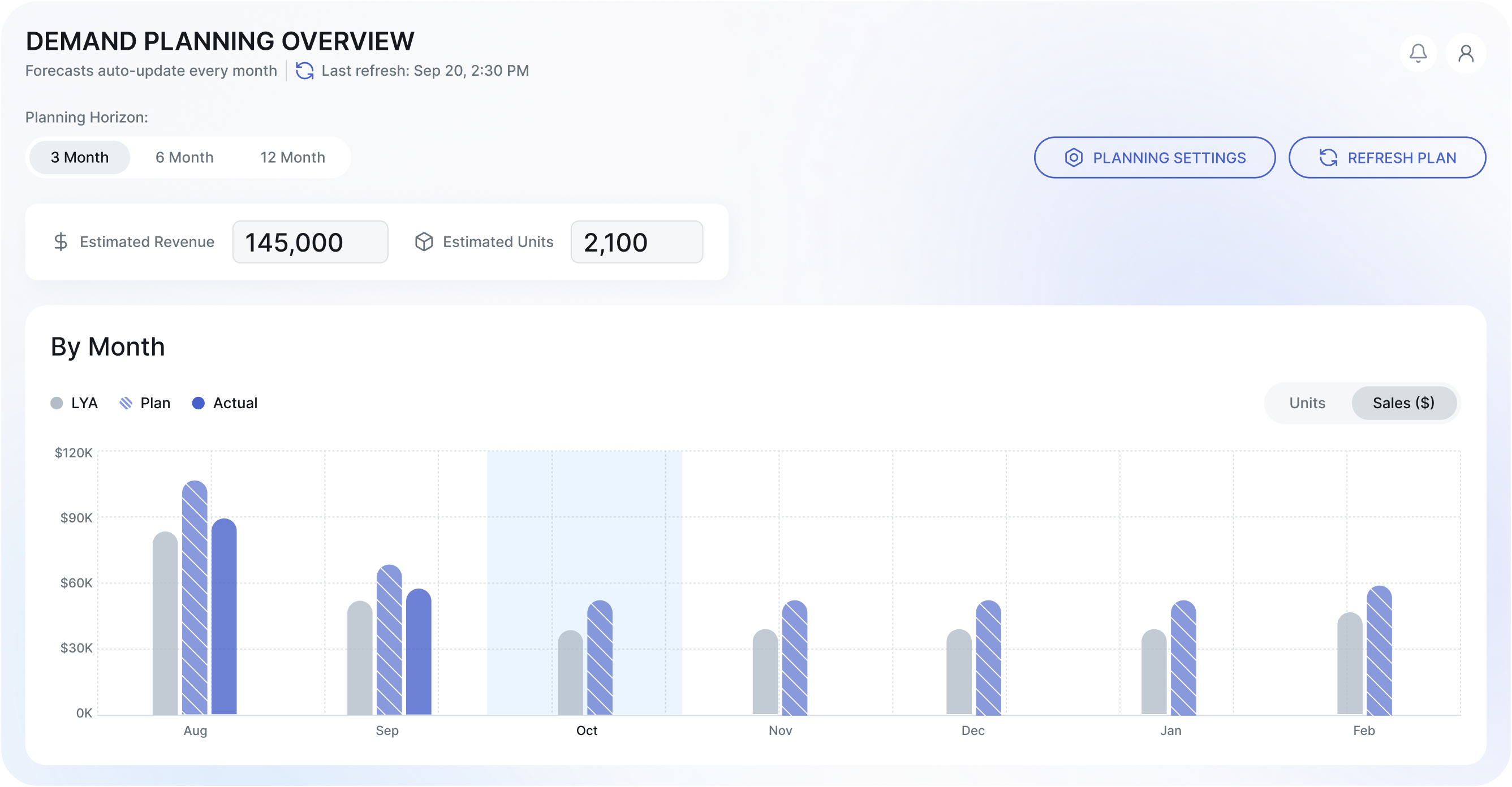Click the dollar sign revenue icon
The width and height of the screenshot is (1512, 787).
coord(61,242)
